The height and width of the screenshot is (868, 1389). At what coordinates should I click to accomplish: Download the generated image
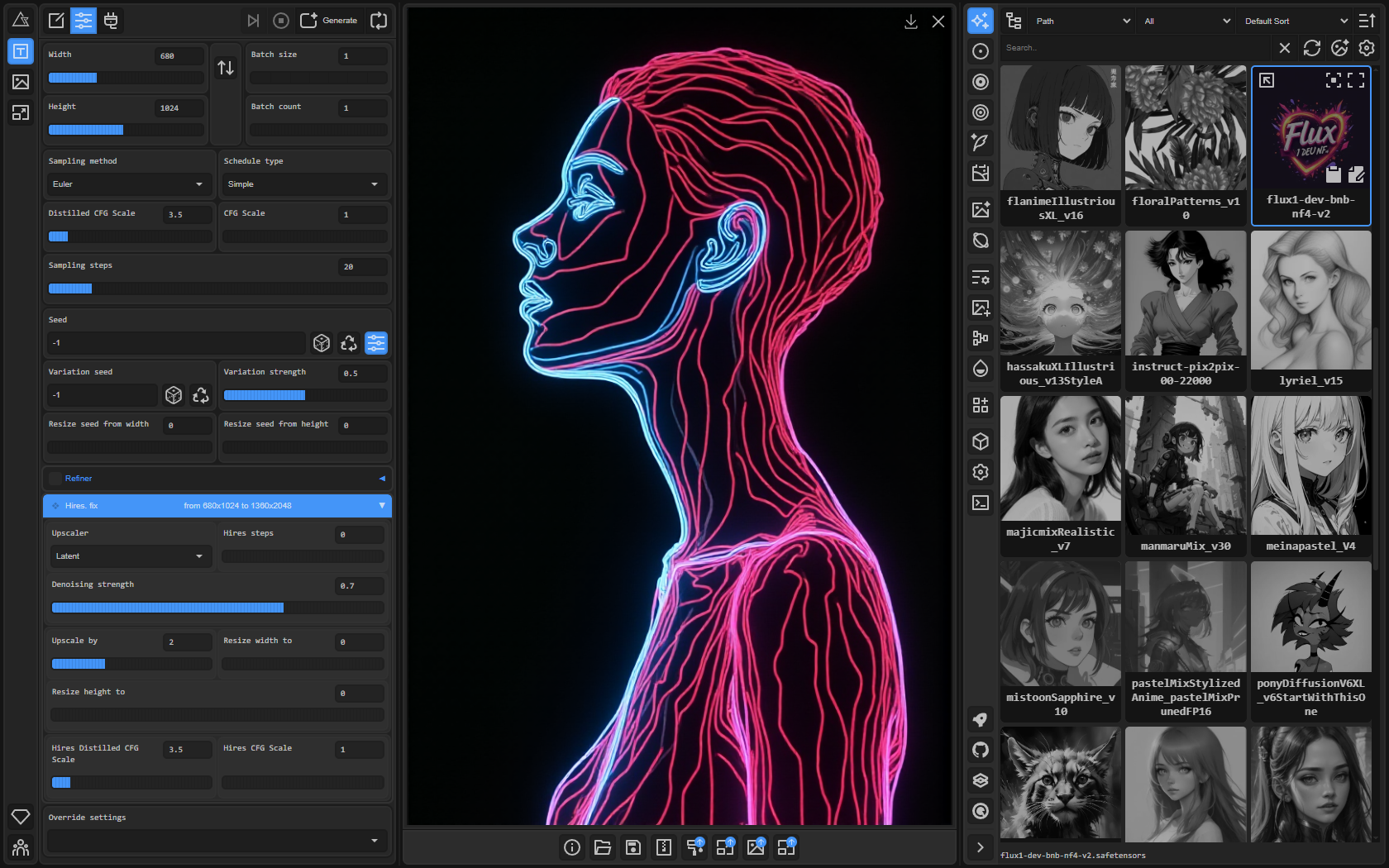click(x=910, y=21)
